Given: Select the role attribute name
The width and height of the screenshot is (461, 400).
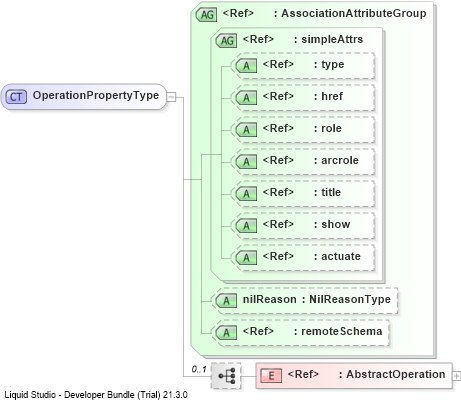Looking at the screenshot, I should 331,128.
